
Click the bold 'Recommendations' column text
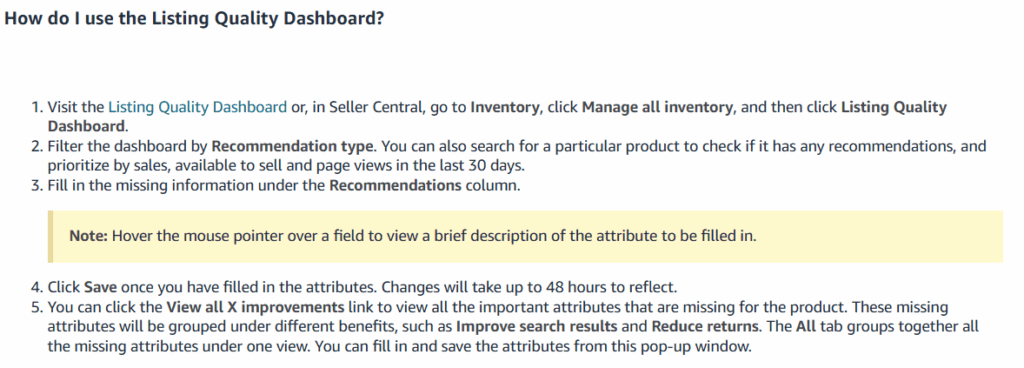tap(395, 185)
